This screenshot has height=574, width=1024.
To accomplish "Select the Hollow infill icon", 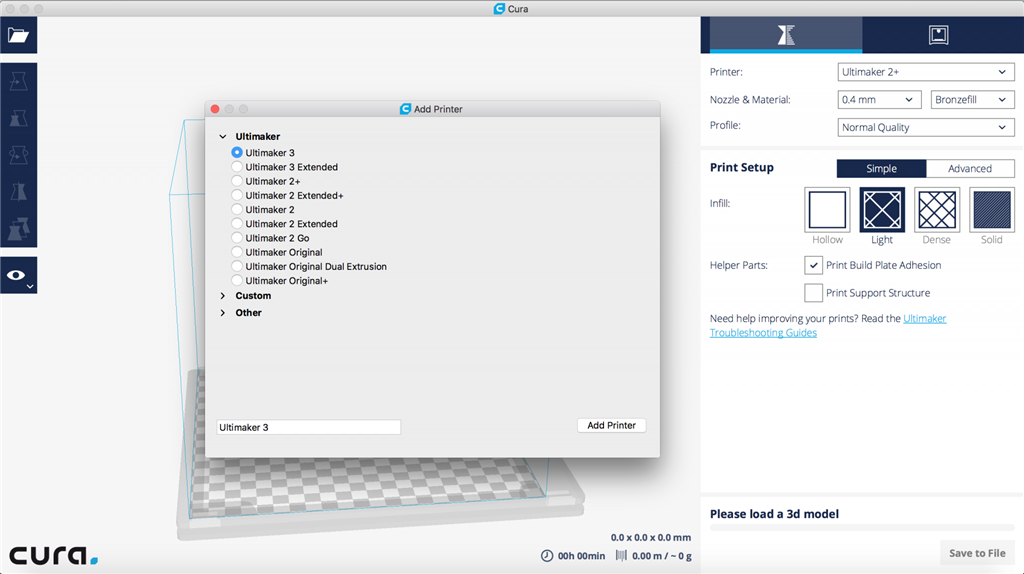I will click(827, 210).
